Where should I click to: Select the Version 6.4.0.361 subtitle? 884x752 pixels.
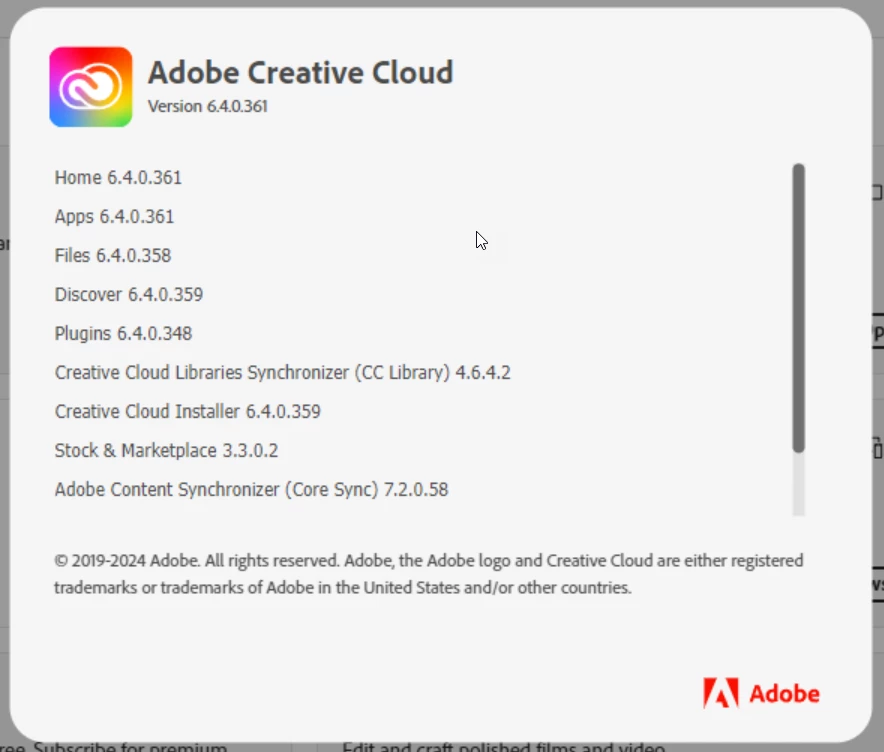click(207, 106)
